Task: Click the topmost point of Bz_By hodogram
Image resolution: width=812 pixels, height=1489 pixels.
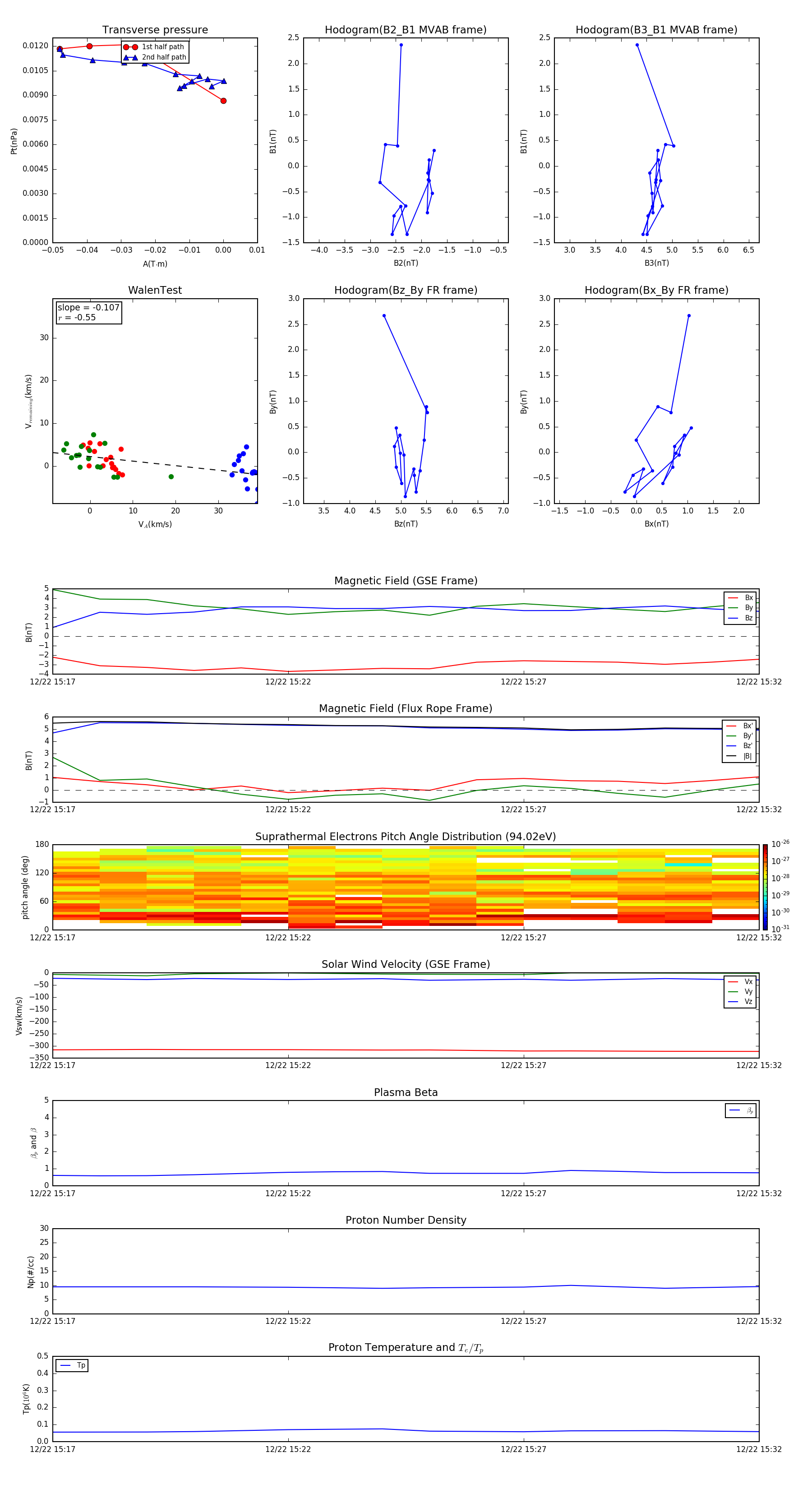Action: point(384,315)
